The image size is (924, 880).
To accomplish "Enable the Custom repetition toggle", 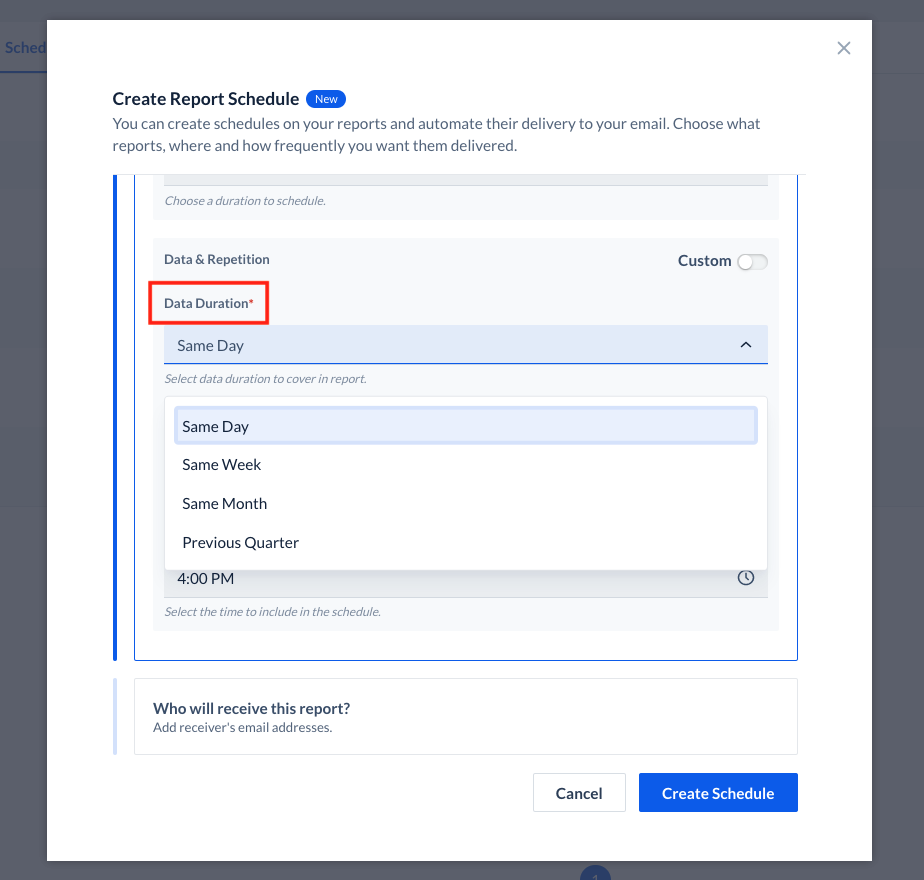I will (752, 261).
